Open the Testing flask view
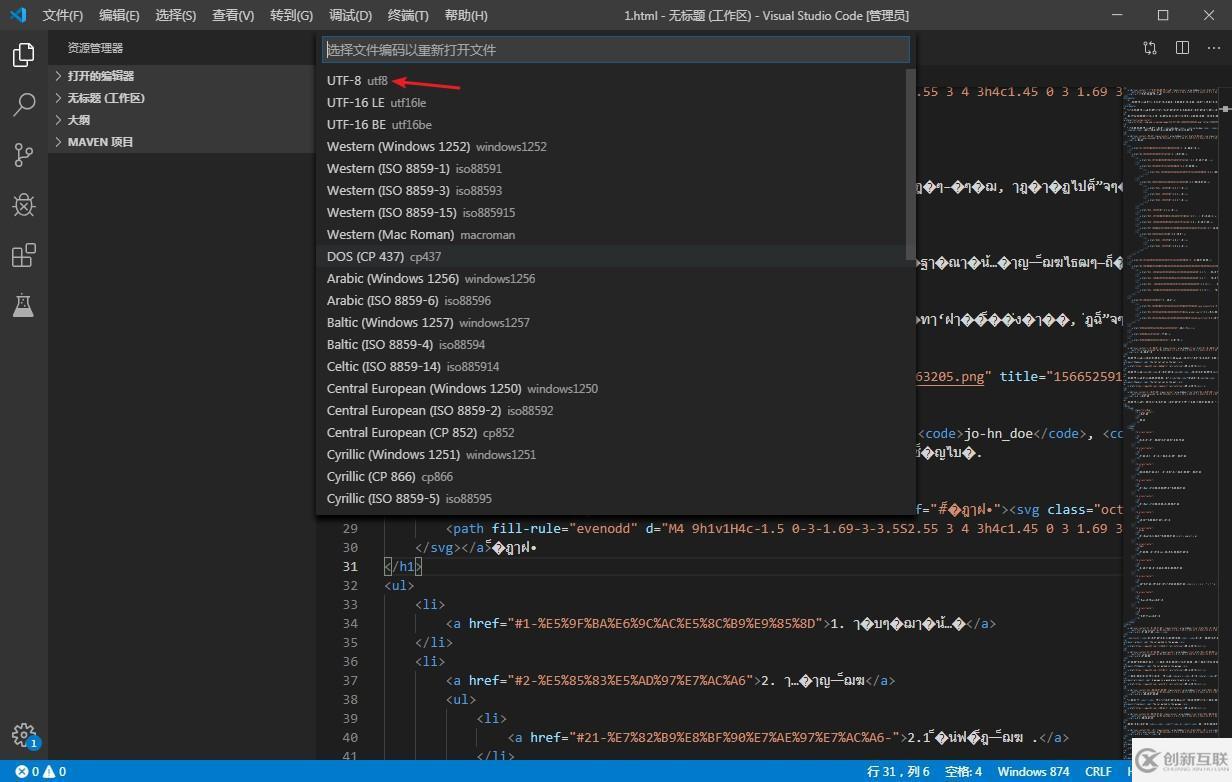This screenshot has width=1232, height=782. [x=23, y=305]
